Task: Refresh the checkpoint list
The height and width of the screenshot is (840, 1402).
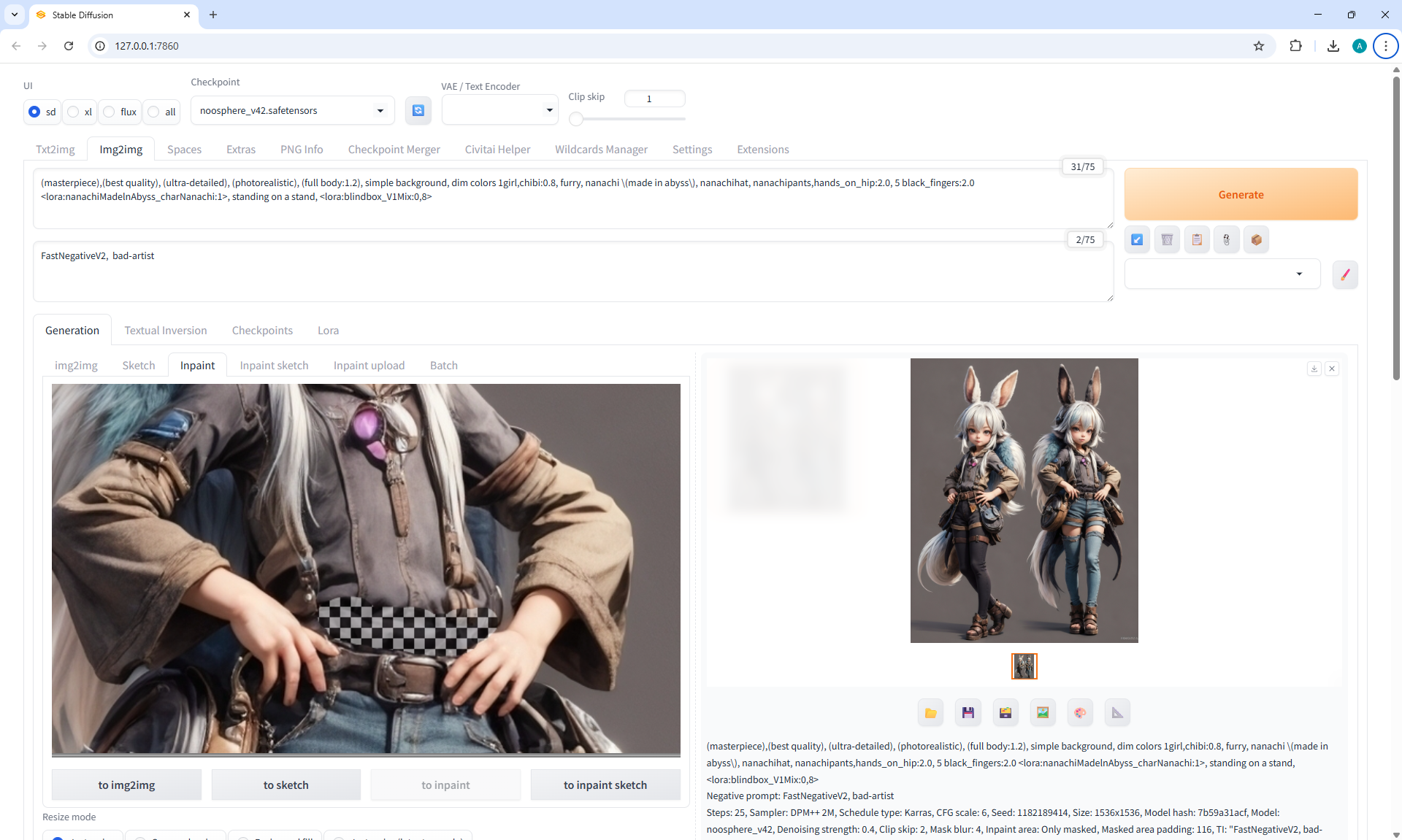Action: 418,110
